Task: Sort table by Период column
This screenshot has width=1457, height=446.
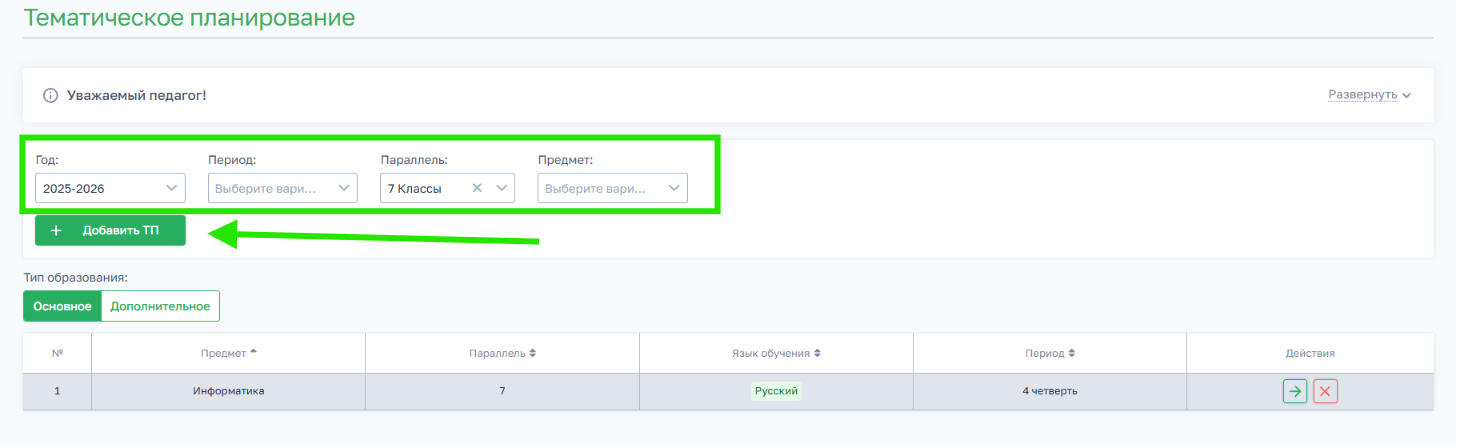Action: coord(1049,353)
